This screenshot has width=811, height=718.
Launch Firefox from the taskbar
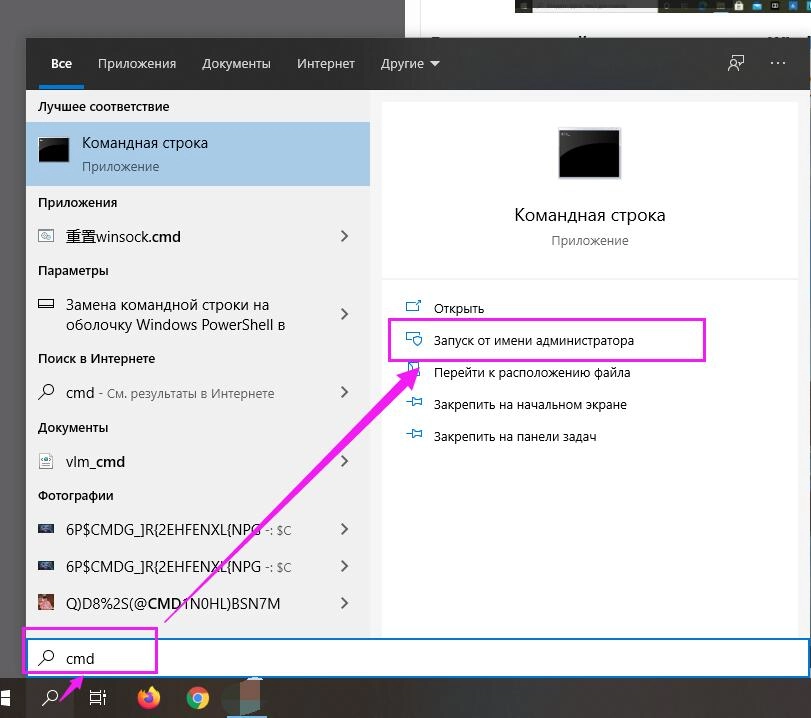click(x=149, y=698)
